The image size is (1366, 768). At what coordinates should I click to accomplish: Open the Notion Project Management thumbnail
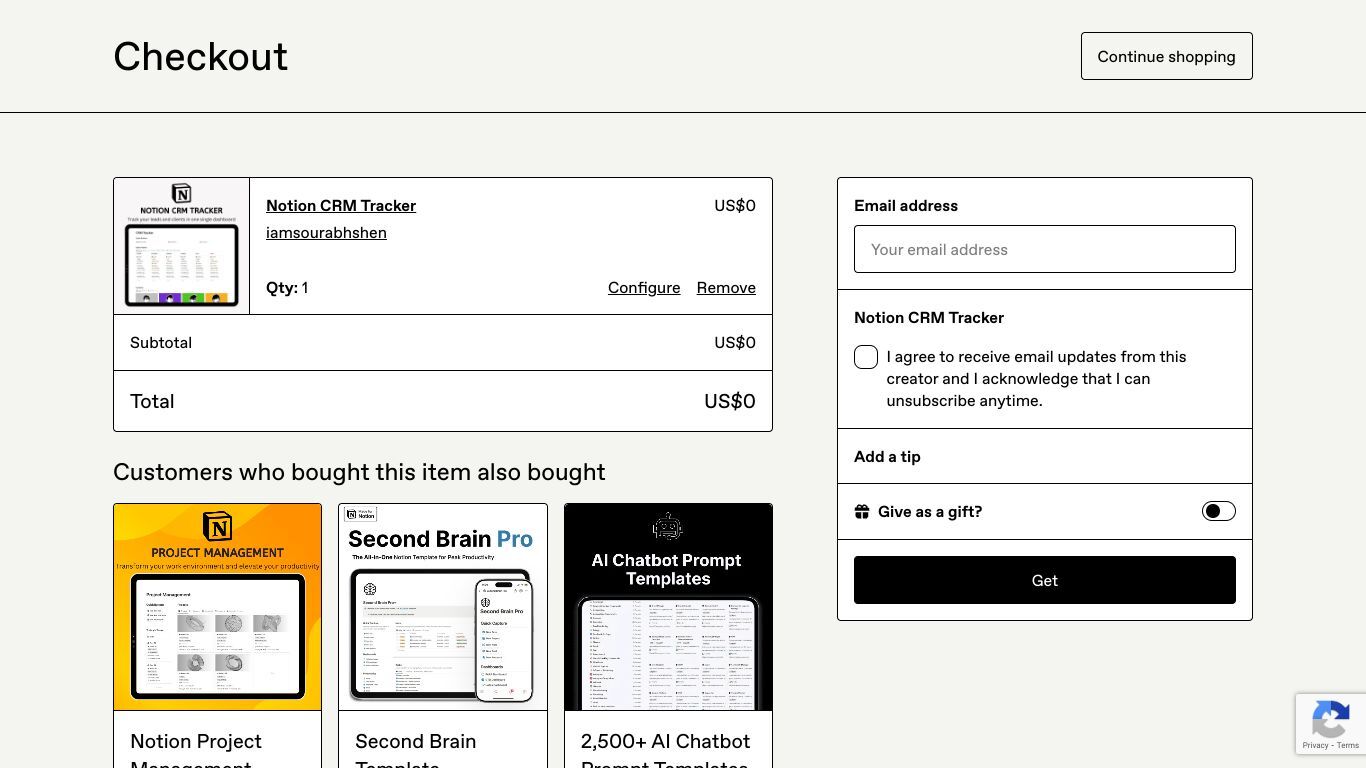[218, 607]
